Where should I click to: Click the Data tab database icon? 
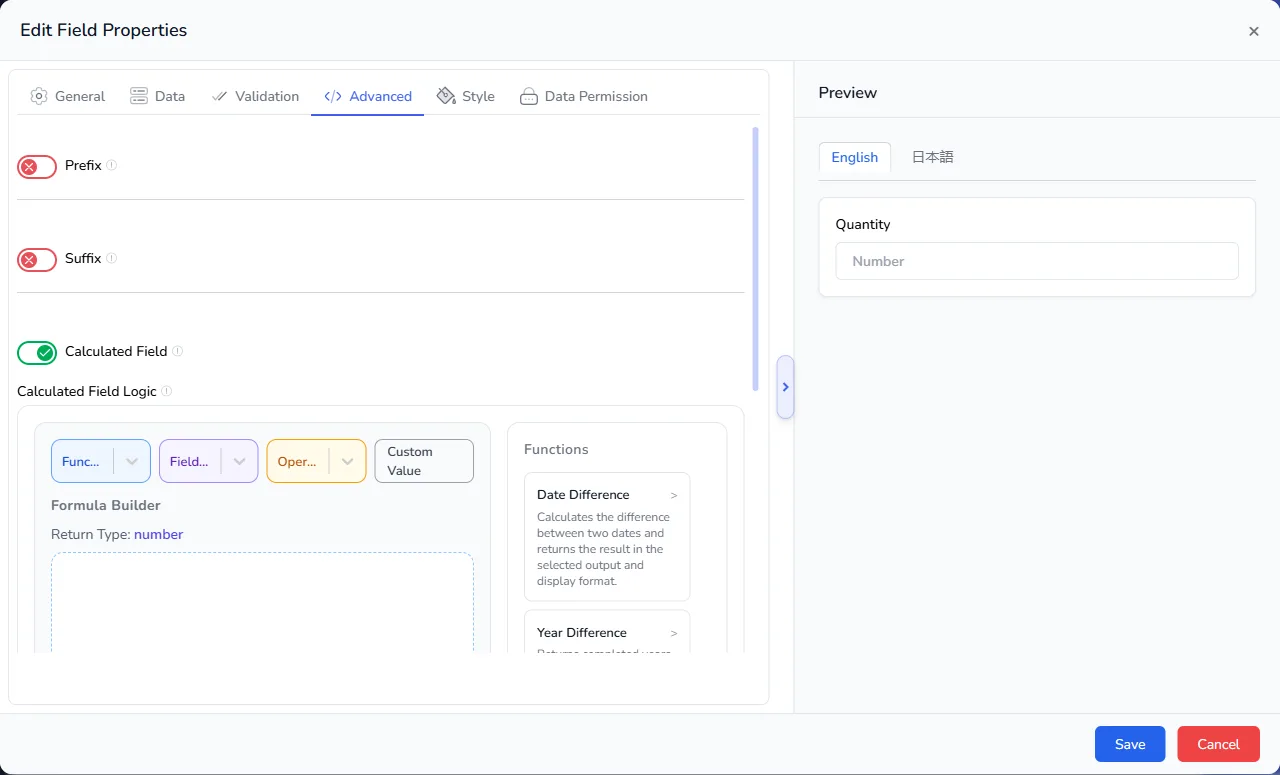(x=139, y=96)
